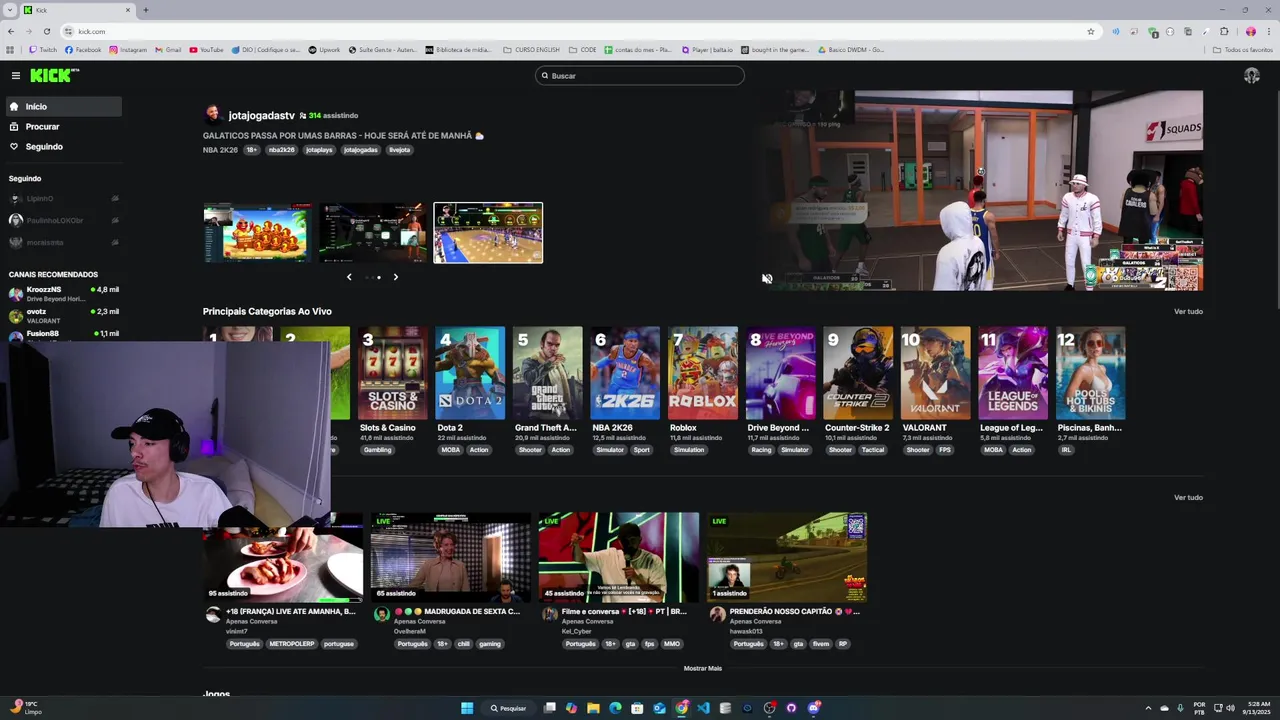This screenshot has width=1280, height=720.
Task: Click Mostrar Mais button
Action: coord(702,668)
